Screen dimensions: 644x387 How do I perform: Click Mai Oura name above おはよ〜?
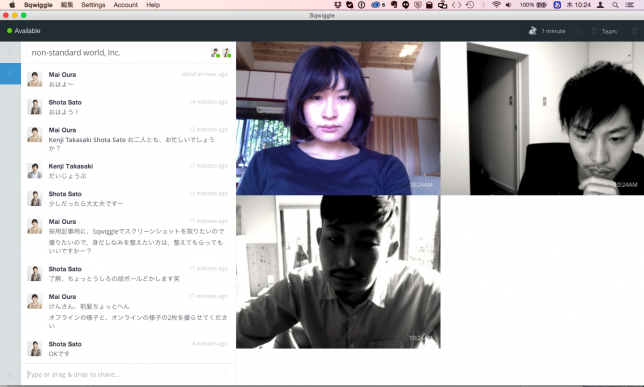62,74
